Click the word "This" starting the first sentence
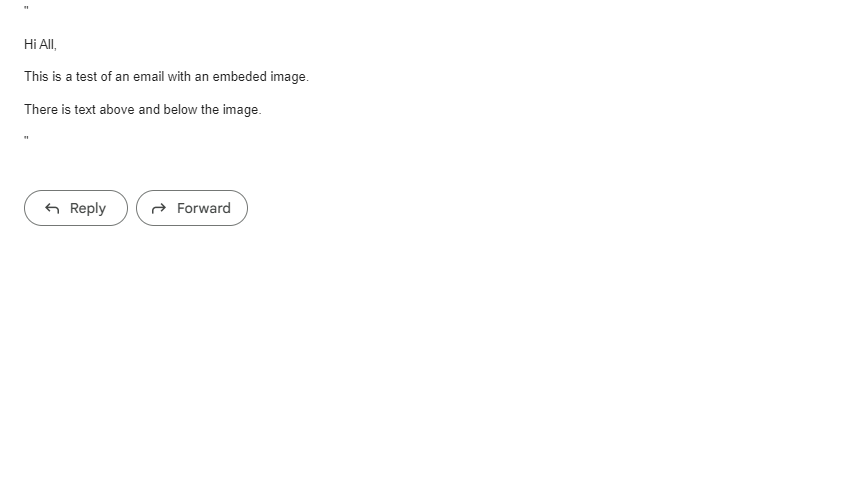 click(36, 76)
